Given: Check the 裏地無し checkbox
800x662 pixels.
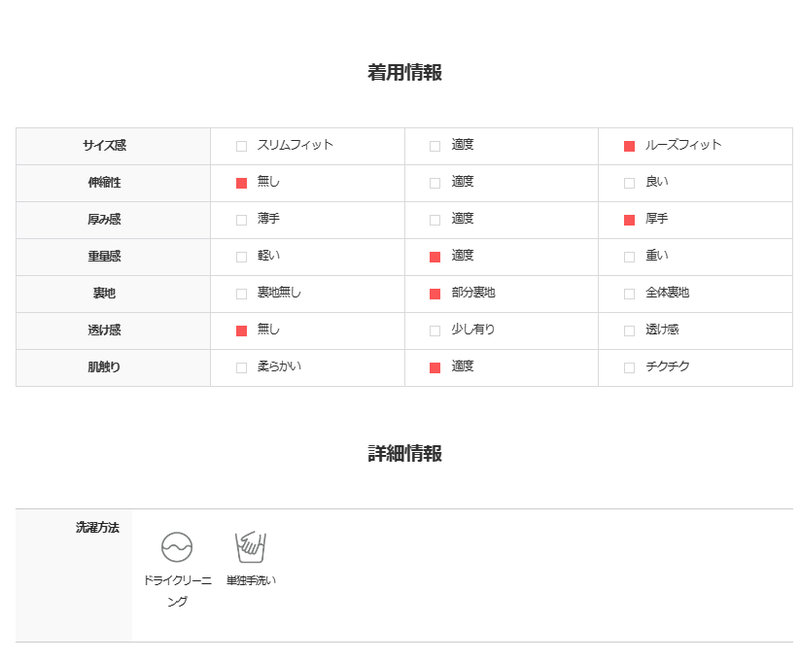Looking at the screenshot, I should (241, 294).
